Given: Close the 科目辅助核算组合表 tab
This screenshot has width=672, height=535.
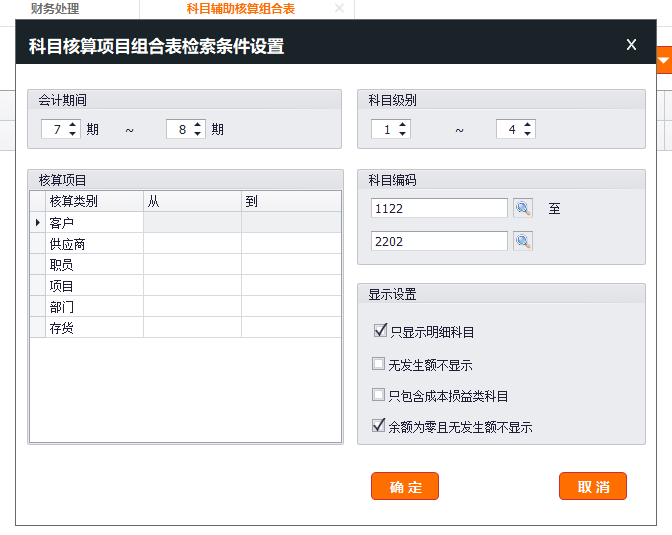Looking at the screenshot, I should pos(339,9).
